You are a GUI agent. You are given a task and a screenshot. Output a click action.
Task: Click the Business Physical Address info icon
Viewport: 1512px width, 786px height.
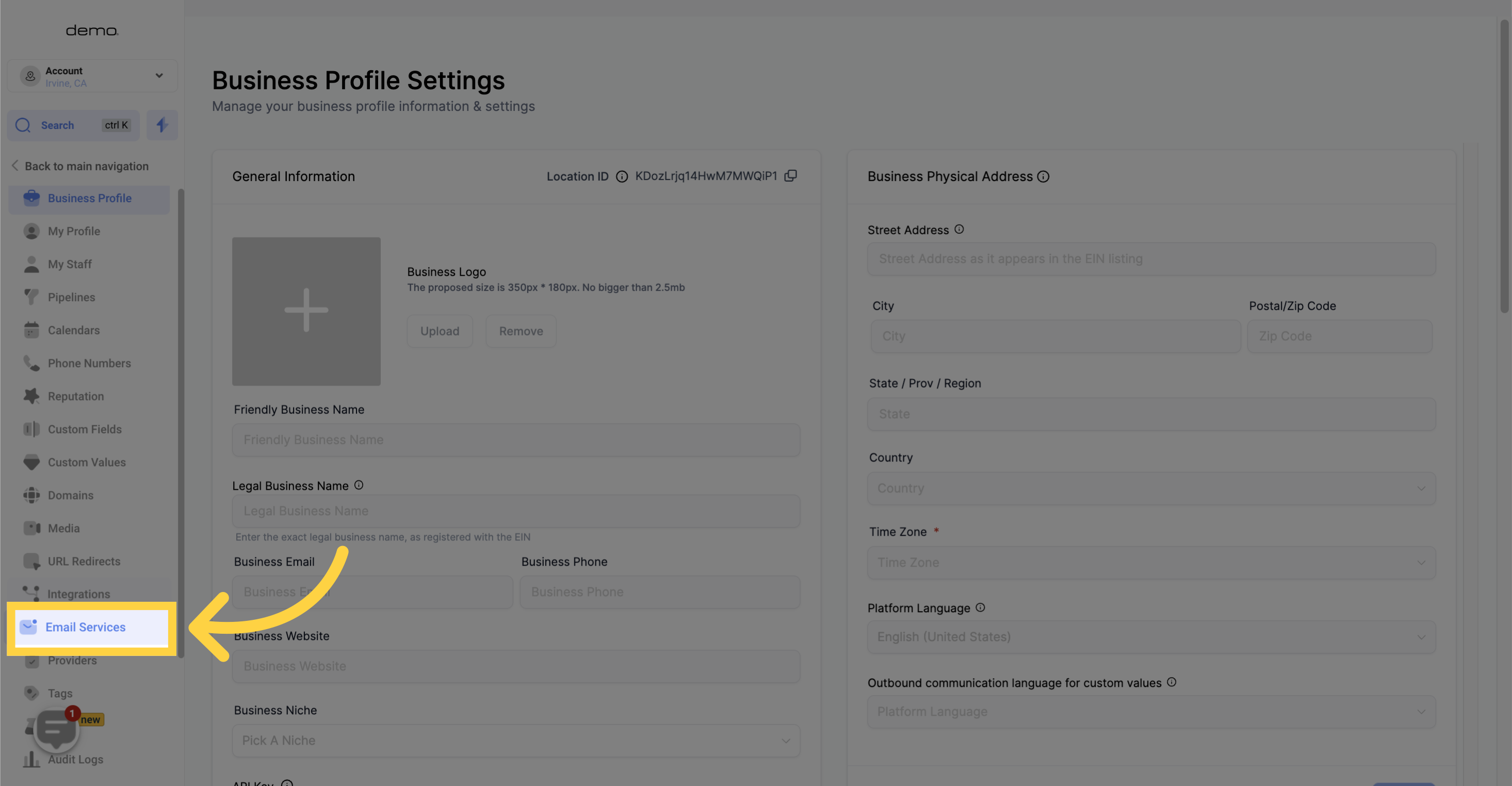point(1043,176)
